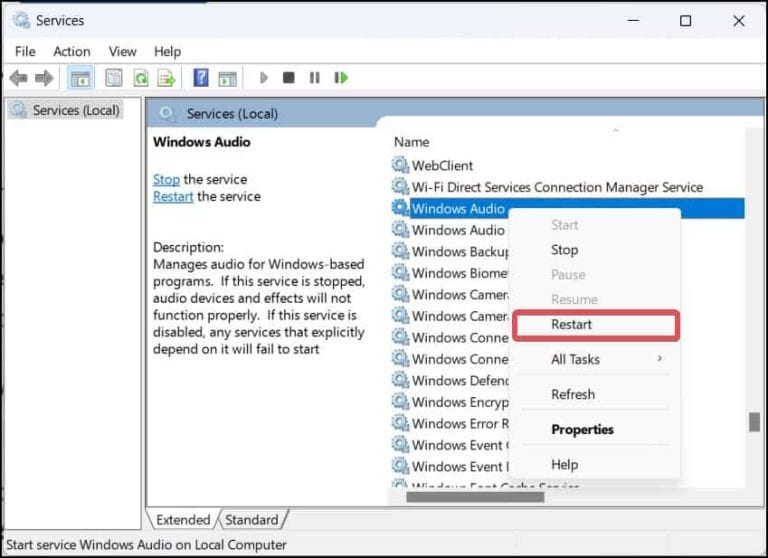This screenshot has height=558, width=768.
Task: Expand the All Tasks submenu arrow
Action: [659, 359]
